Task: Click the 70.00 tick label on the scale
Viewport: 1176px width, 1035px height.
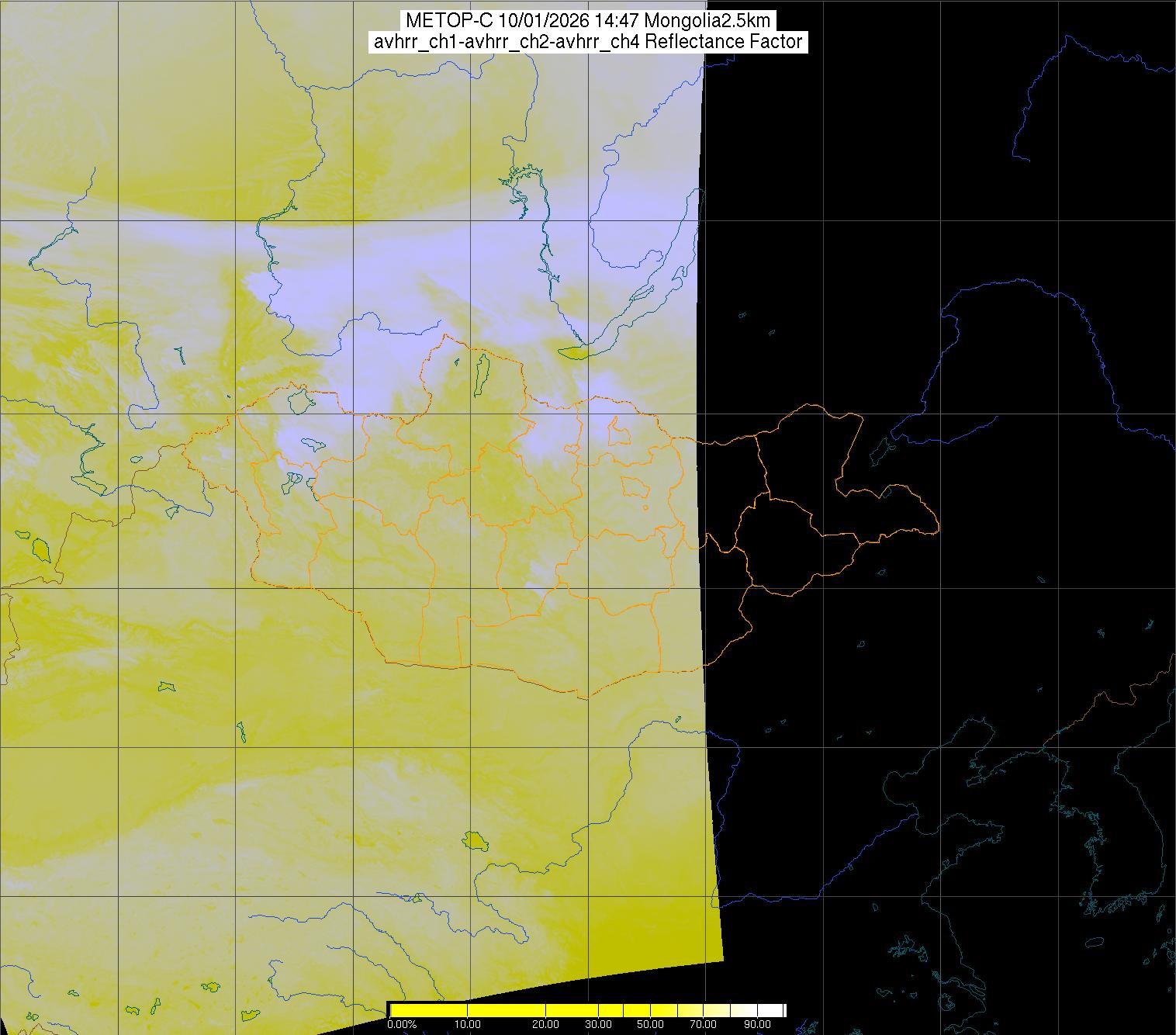Action: point(693,1025)
